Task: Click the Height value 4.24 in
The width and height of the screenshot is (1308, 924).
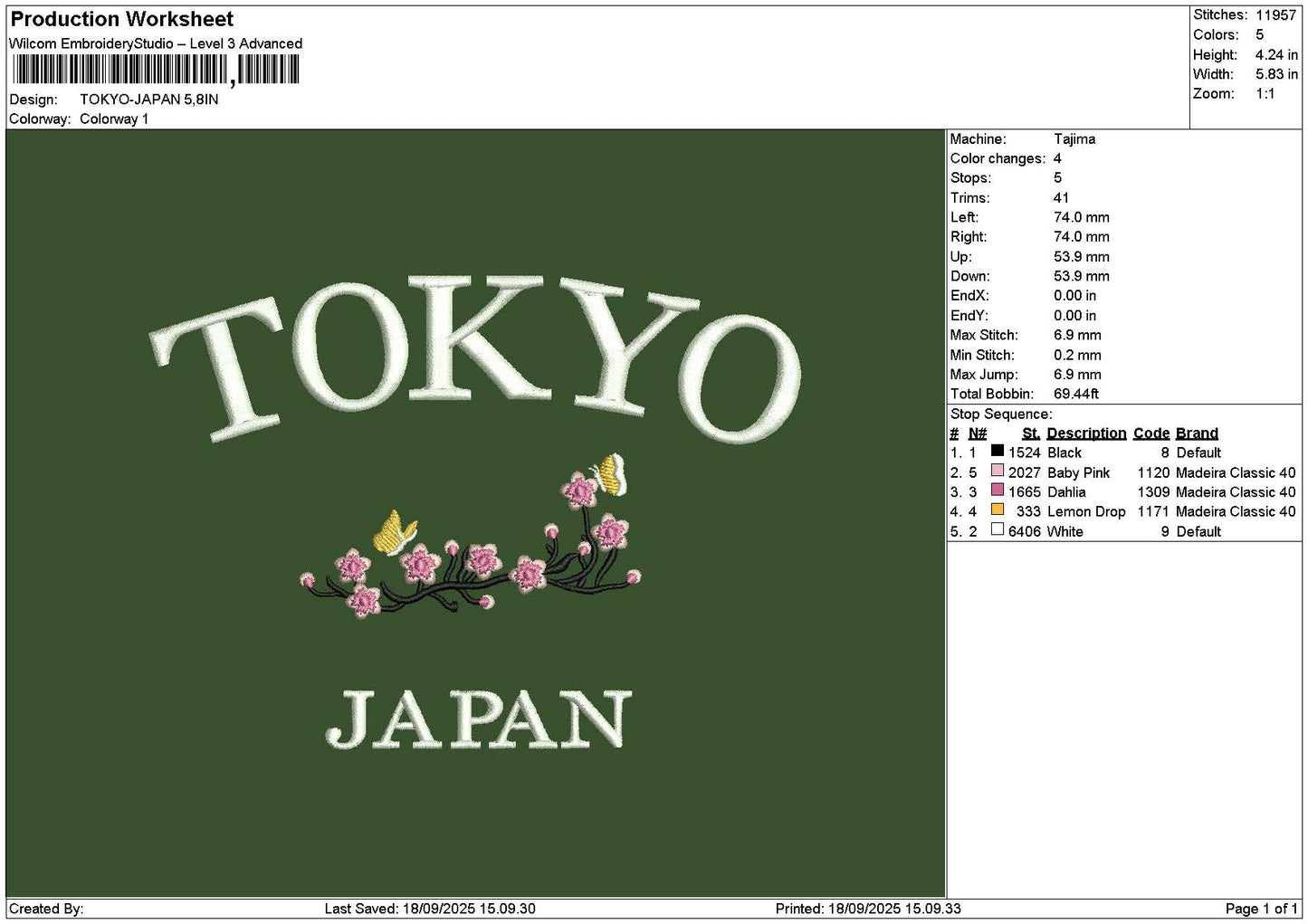Action: point(1276,54)
